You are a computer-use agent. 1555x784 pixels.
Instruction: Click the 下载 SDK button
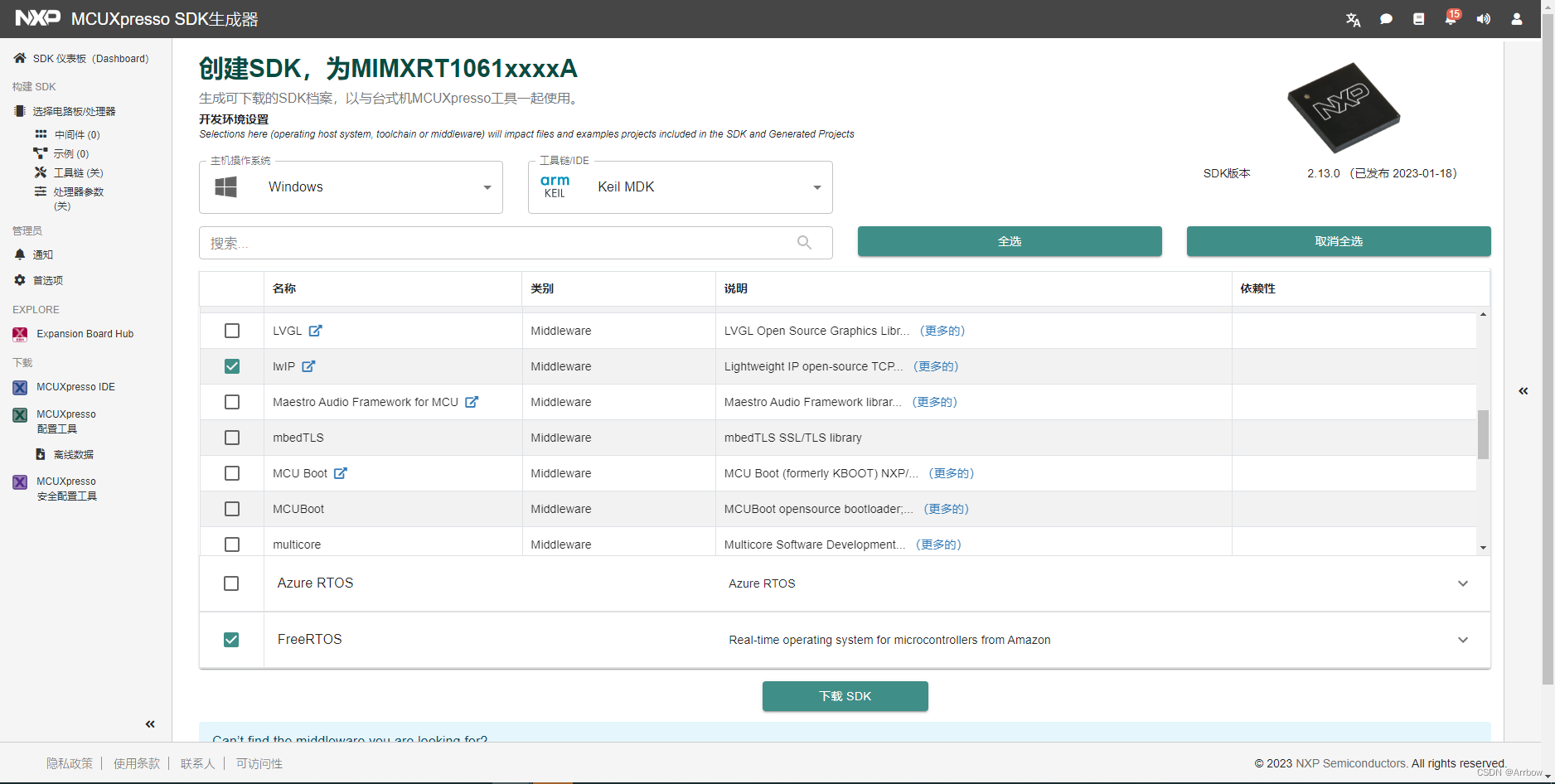tap(845, 696)
